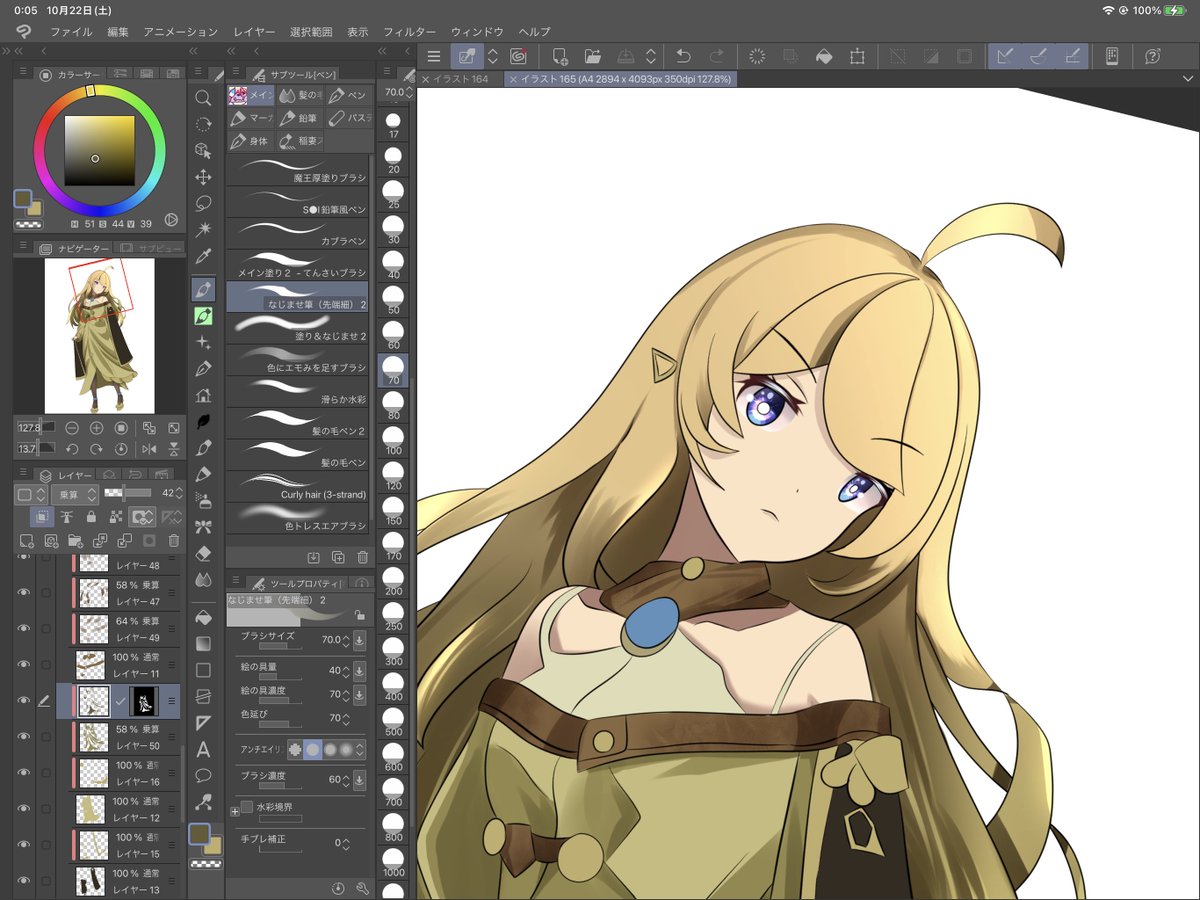Click the Scale/Rotate transform icon in command bar
Screen dimensions: 1200x900
[x=857, y=56]
